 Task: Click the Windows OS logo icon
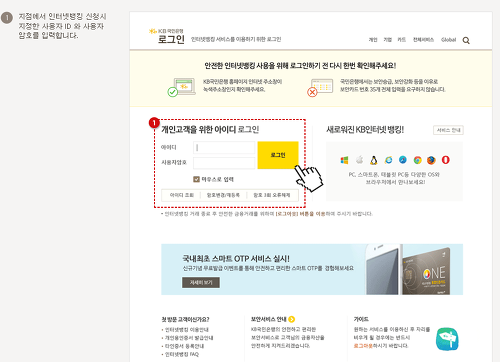(344, 160)
